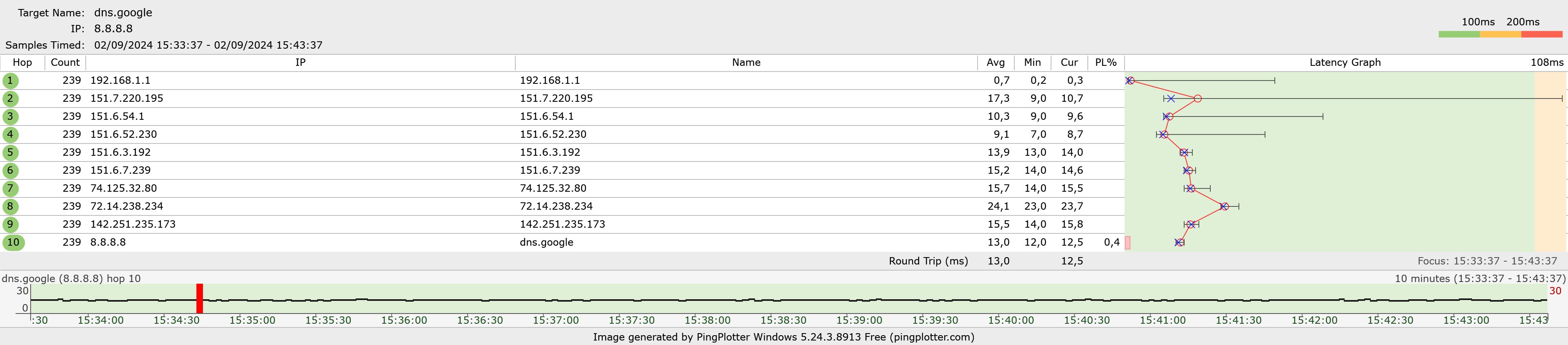Click the red packet loss marker in timeline
The image size is (1568, 345).
tap(200, 298)
